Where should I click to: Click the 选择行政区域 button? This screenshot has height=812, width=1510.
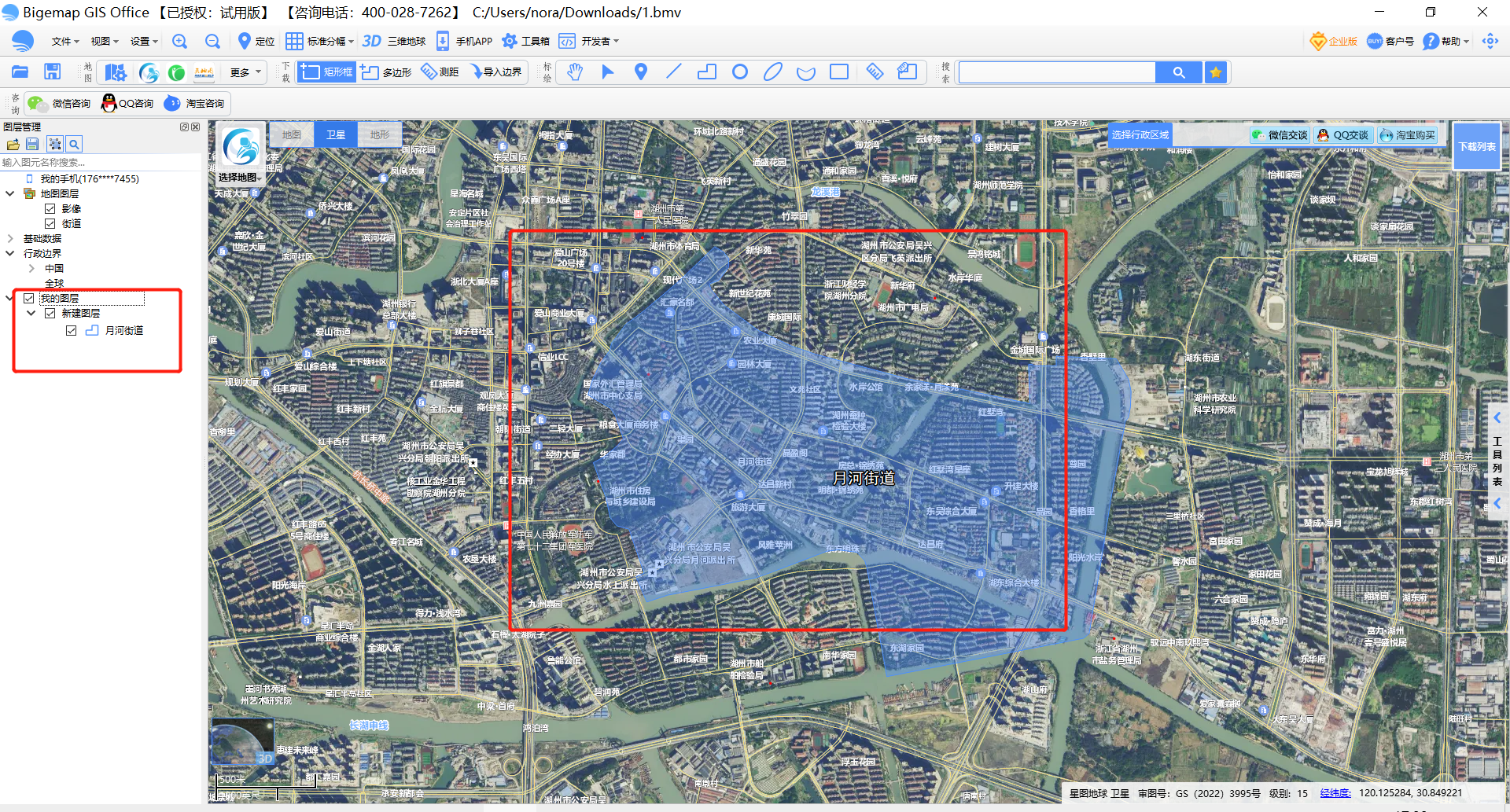pyautogui.click(x=1140, y=135)
